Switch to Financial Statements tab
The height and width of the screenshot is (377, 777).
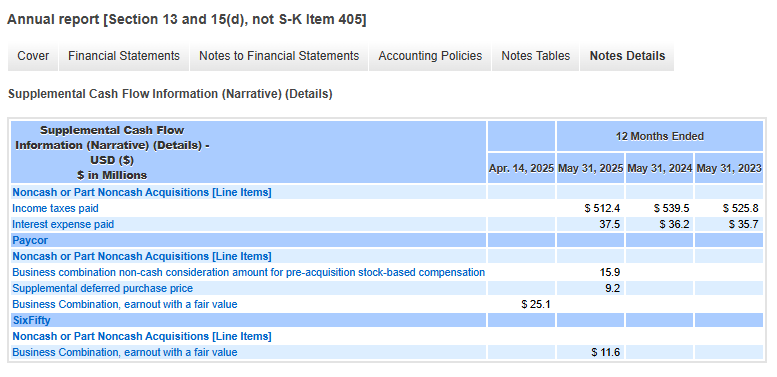(x=124, y=56)
